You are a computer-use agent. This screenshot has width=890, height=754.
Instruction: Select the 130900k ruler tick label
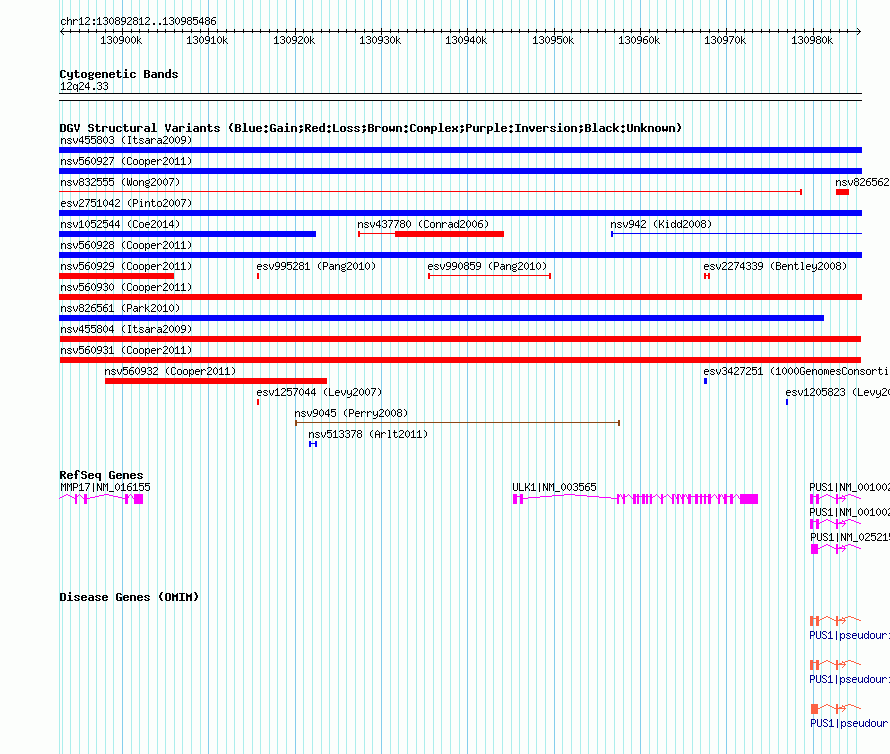click(x=121, y=40)
